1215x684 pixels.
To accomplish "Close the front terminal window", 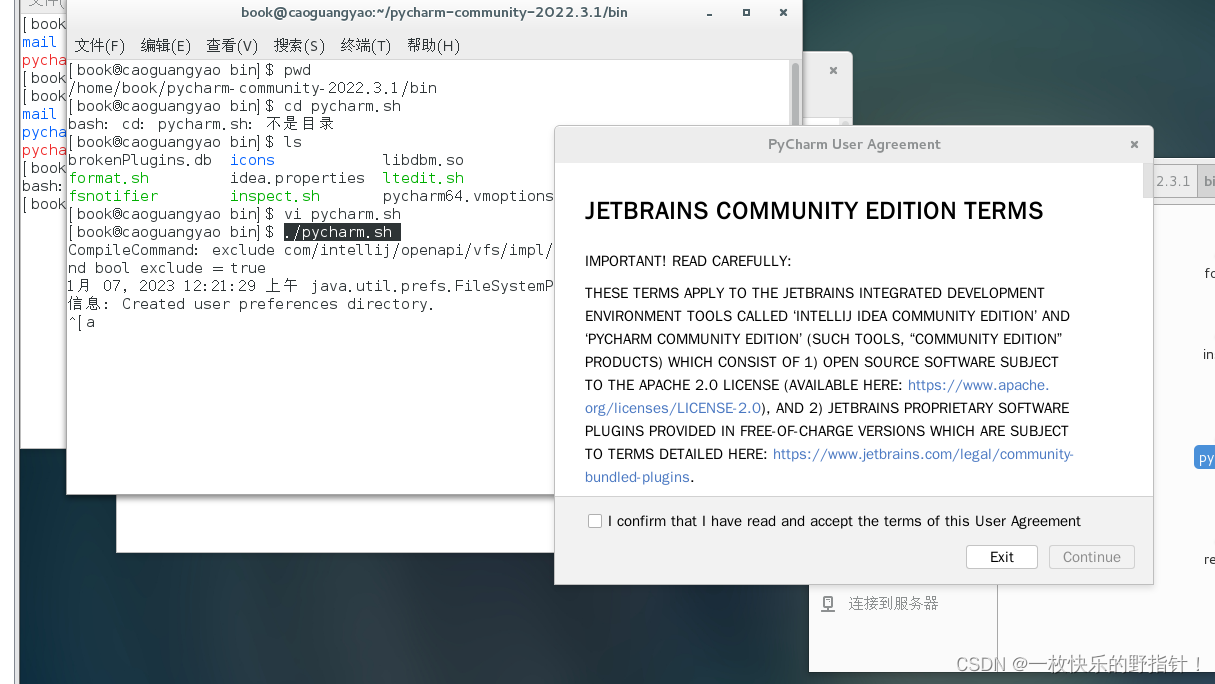I will [784, 13].
